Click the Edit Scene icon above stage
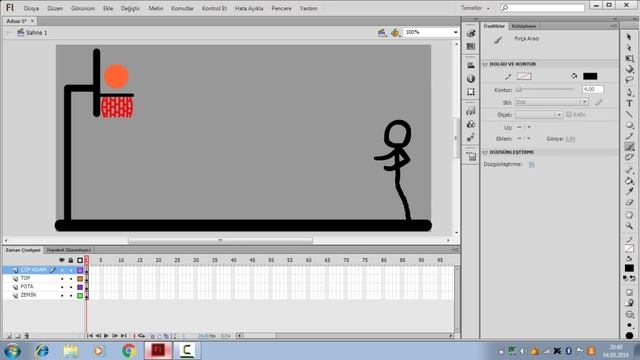The image size is (640, 360). pos(382,33)
